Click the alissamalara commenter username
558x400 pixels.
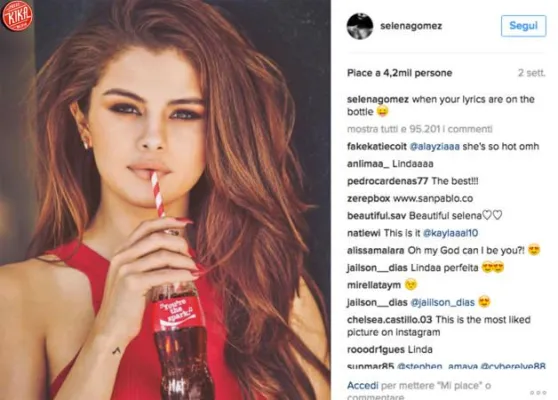coord(375,251)
